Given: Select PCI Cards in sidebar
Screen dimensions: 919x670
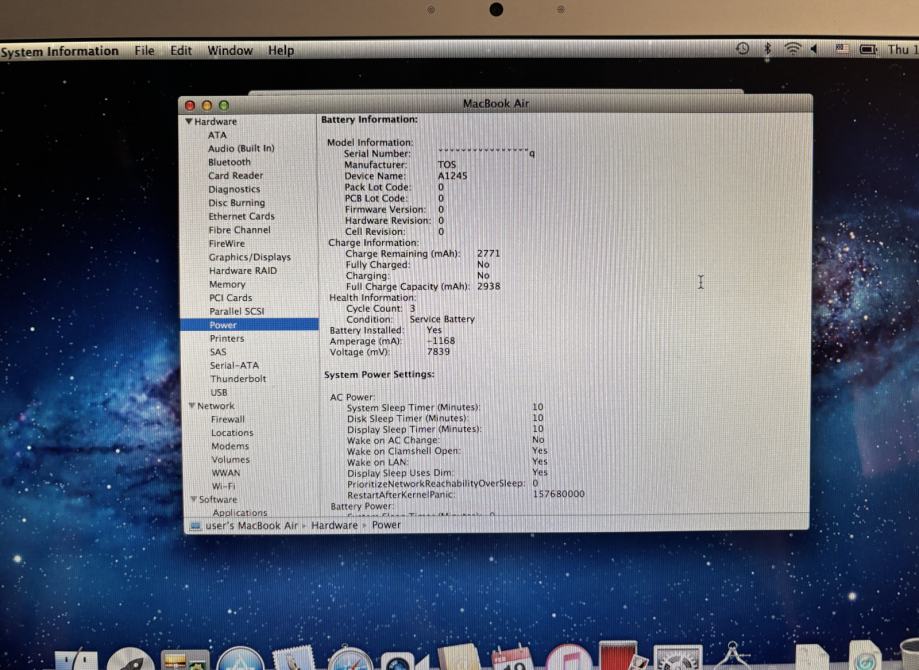Looking at the screenshot, I should (231, 298).
